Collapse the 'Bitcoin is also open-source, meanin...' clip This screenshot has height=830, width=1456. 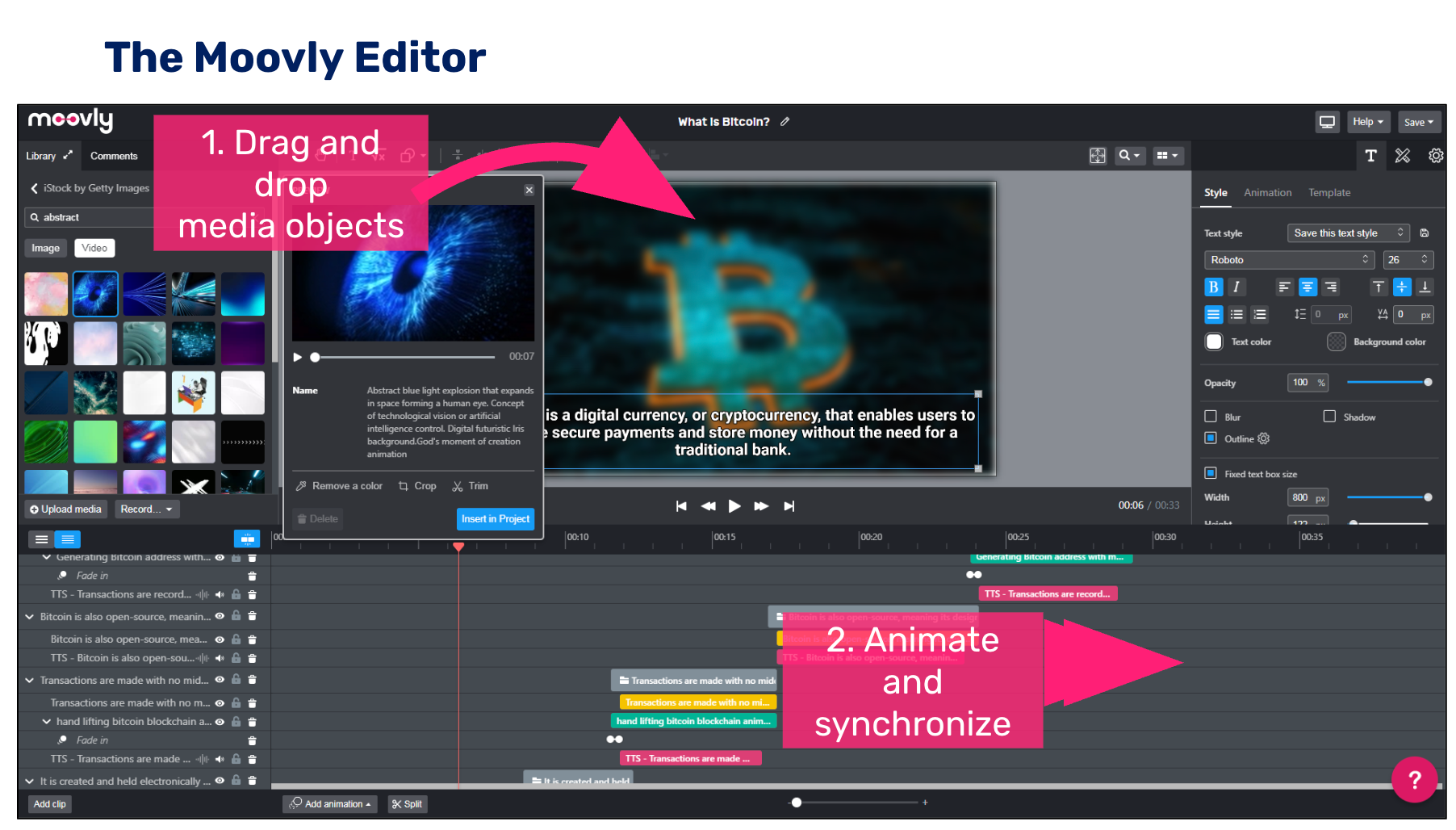(30, 617)
